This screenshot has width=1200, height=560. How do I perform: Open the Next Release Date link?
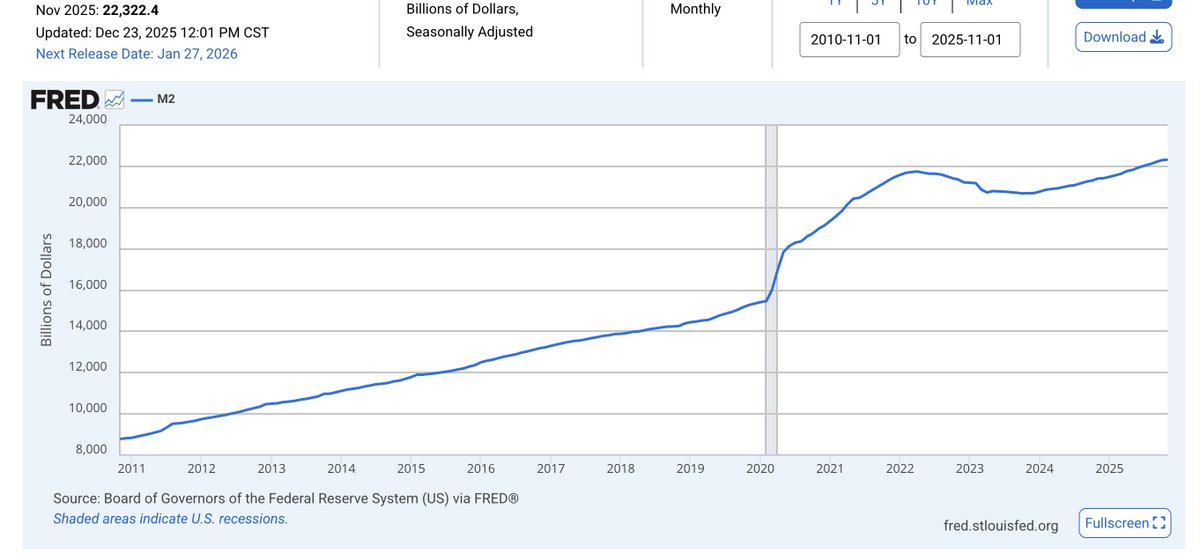(137, 54)
